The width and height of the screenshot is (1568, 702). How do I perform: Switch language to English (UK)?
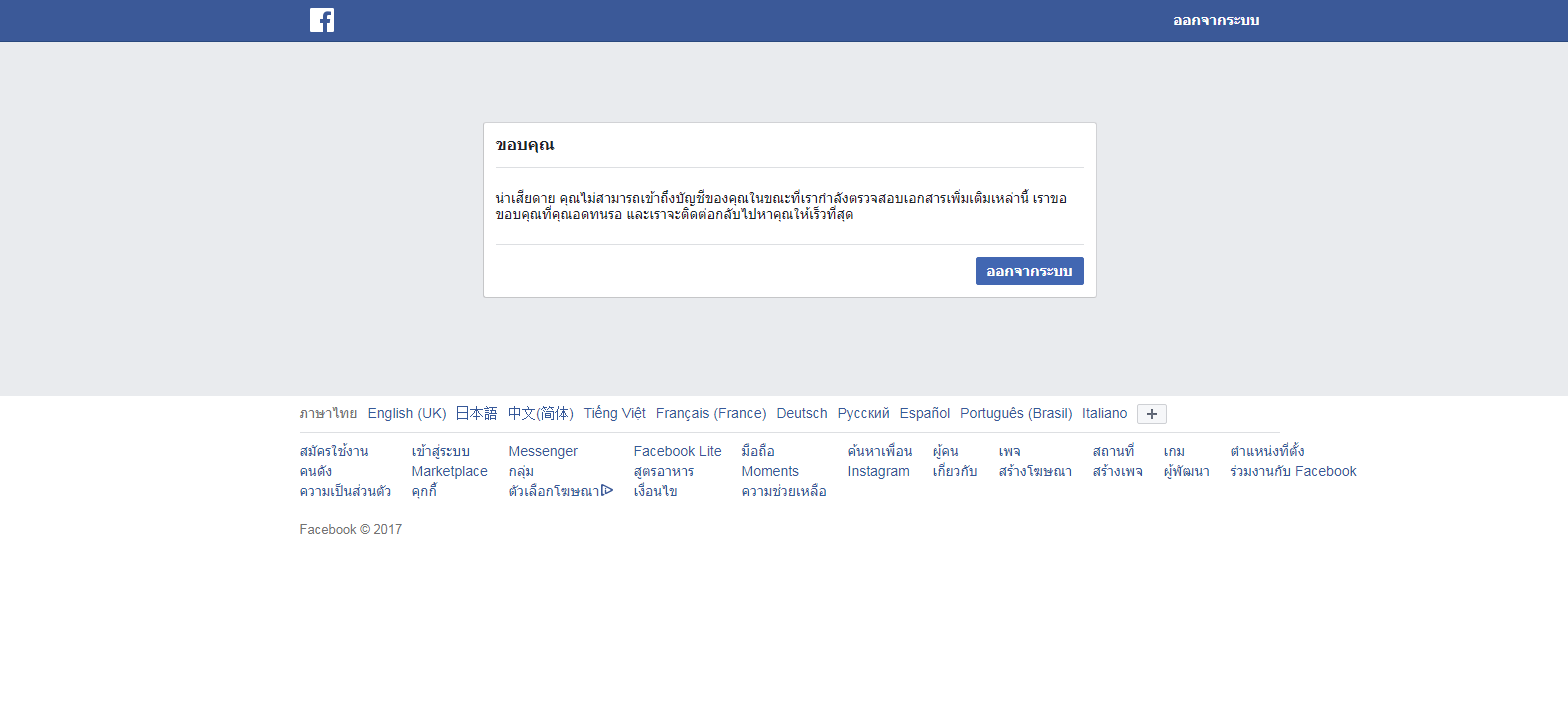point(407,413)
